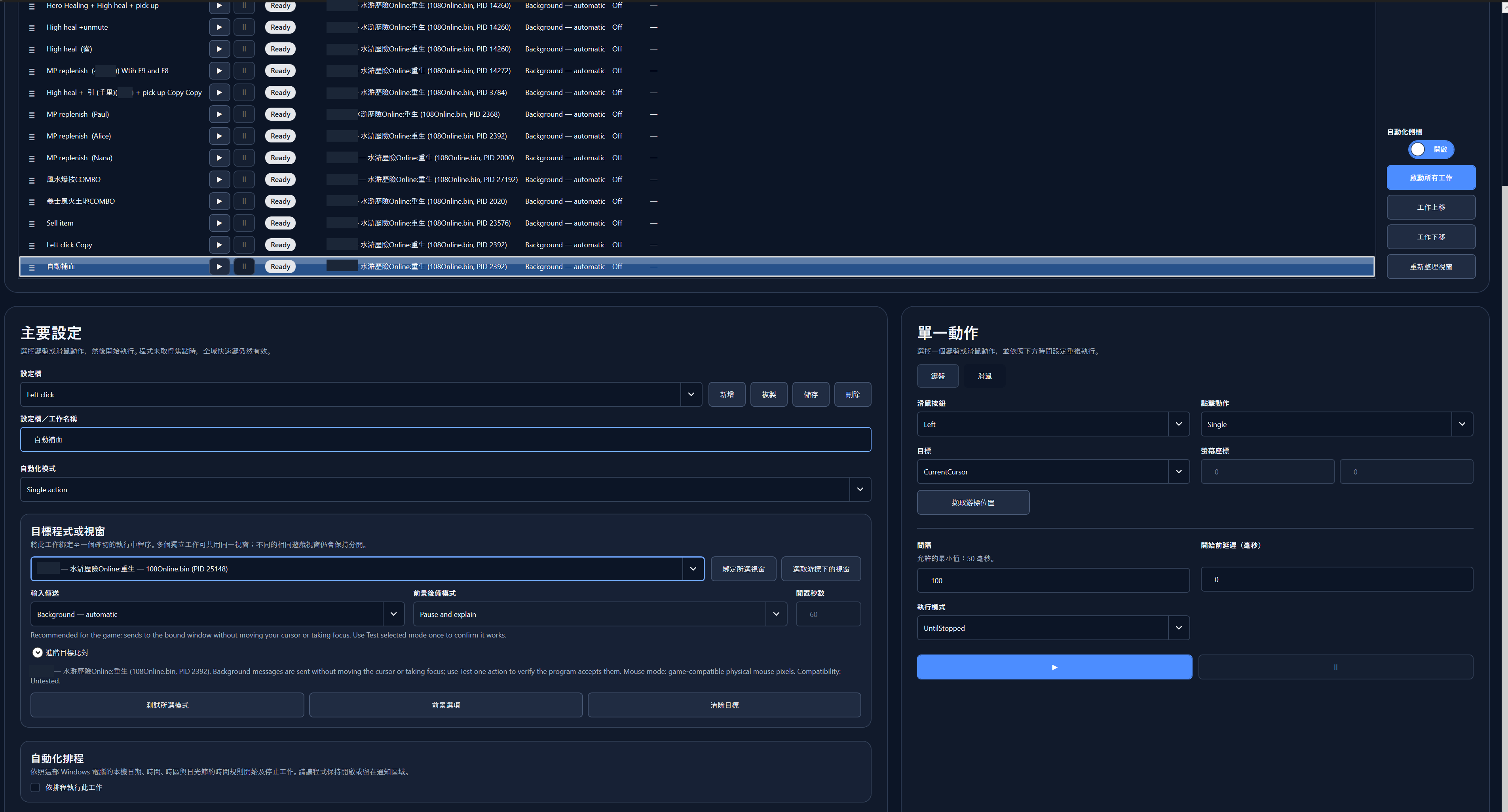The width and height of the screenshot is (1508, 812).
Task: Click the 設定檔／工作名稱 field with 自動補血
Action: (446, 440)
